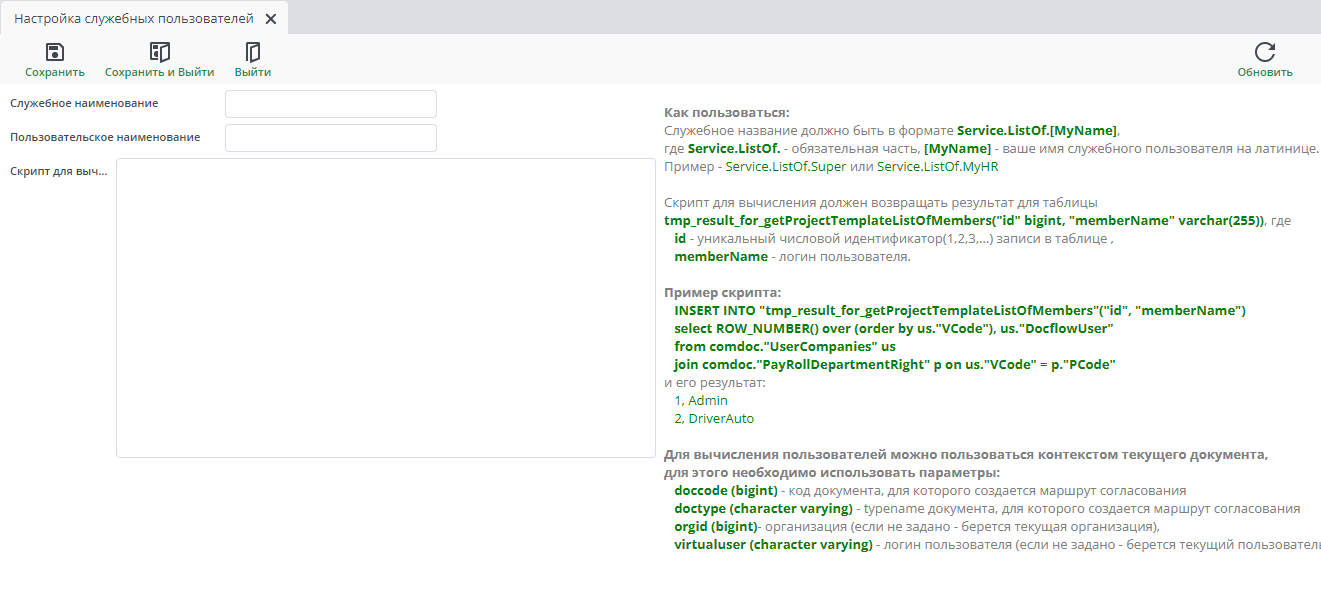Close the Настройка служебных пользователей tab
Image resolution: width=1321 pixels, height=600 pixels.
tap(271, 18)
